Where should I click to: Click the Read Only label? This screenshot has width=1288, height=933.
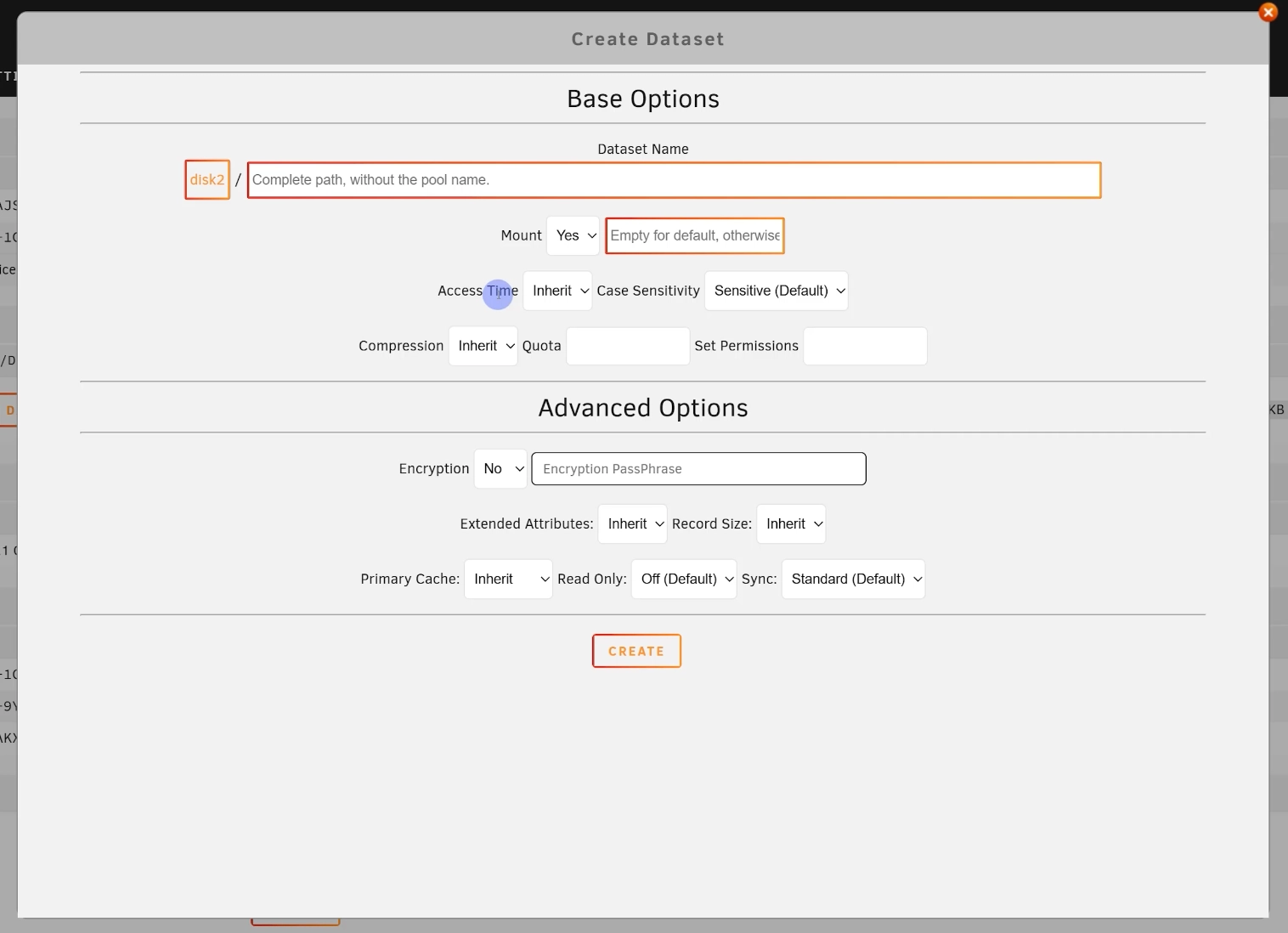click(592, 579)
